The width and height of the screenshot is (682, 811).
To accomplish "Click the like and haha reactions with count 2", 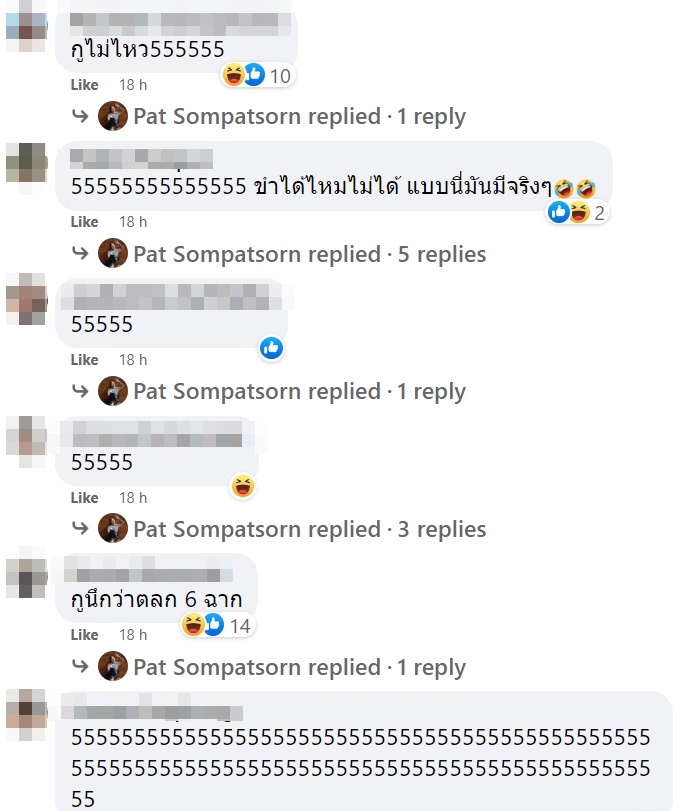I will point(578,213).
